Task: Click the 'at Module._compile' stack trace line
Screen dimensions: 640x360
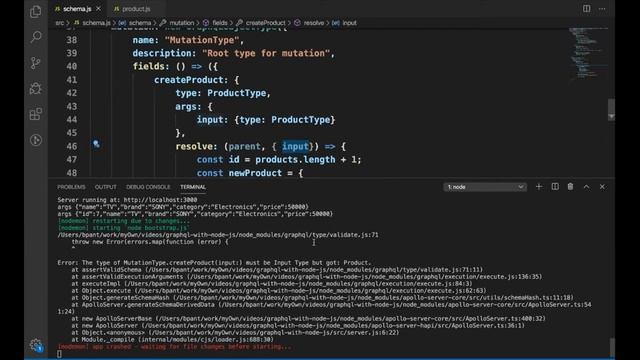Action: (173, 340)
